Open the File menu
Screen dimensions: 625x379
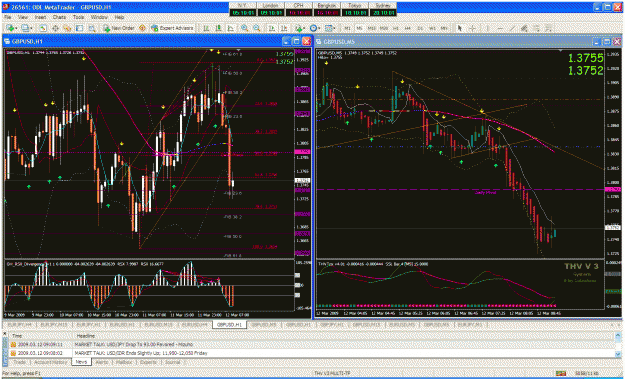[7, 18]
